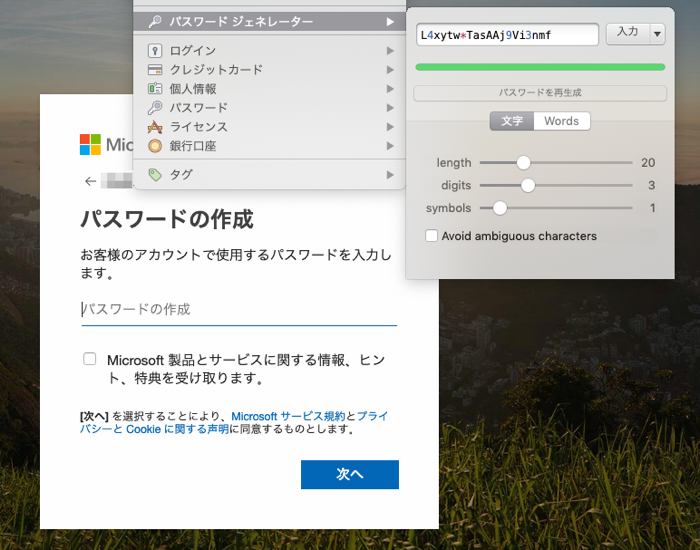Screen dimensions: 700x550
Task: Click the digits slider handle
Action: coord(528,185)
